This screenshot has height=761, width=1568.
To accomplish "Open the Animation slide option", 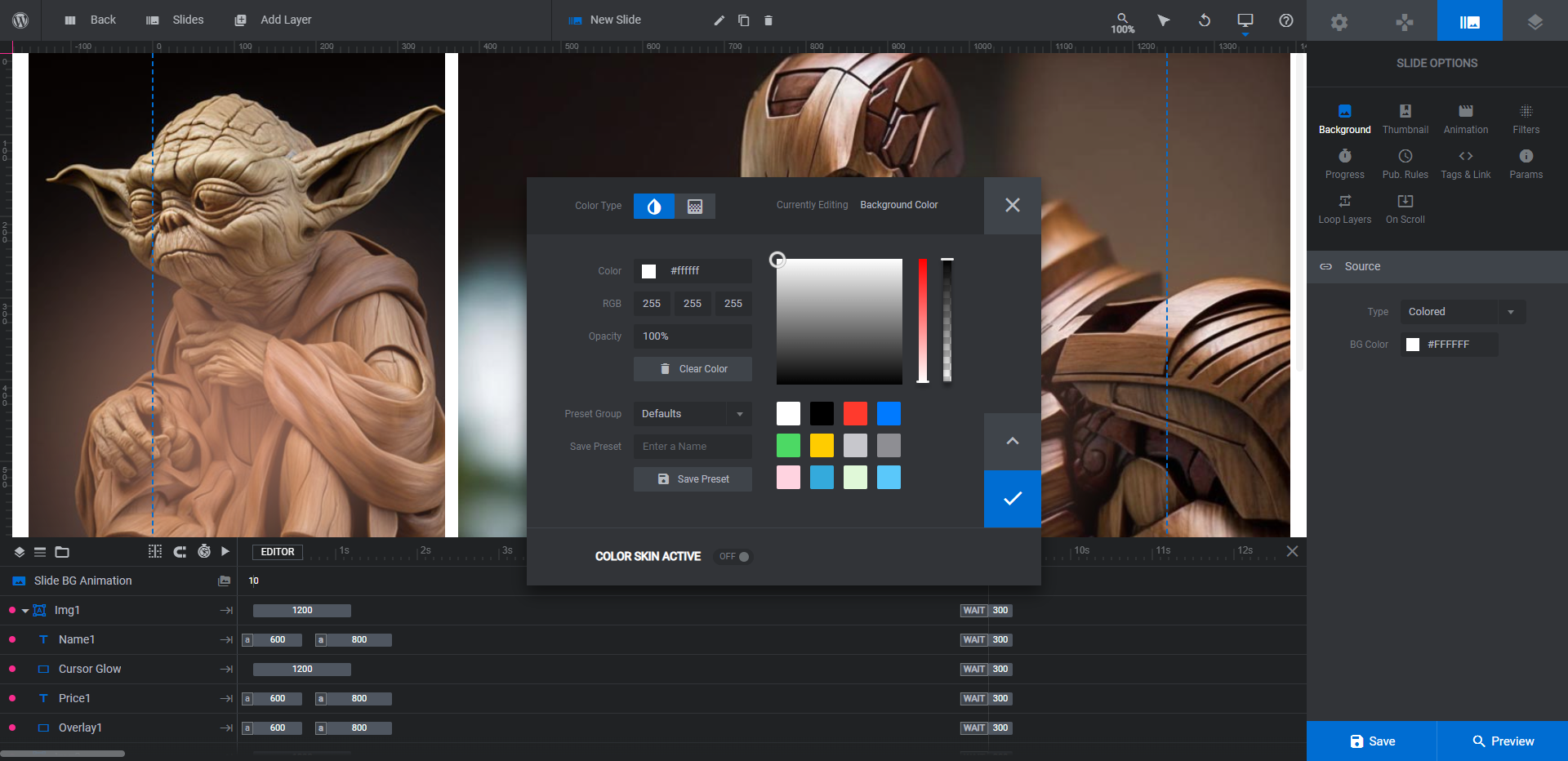I will (x=1466, y=119).
